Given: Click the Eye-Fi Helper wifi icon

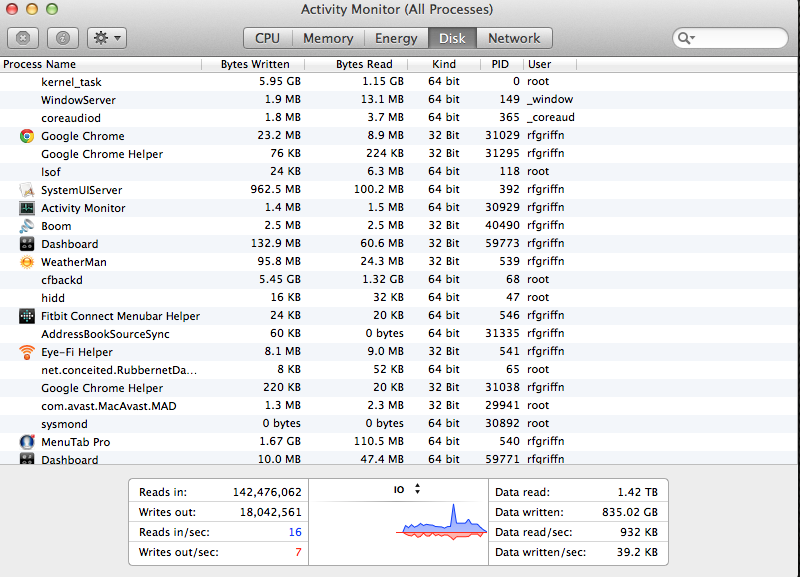Looking at the screenshot, I should (x=27, y=352).
